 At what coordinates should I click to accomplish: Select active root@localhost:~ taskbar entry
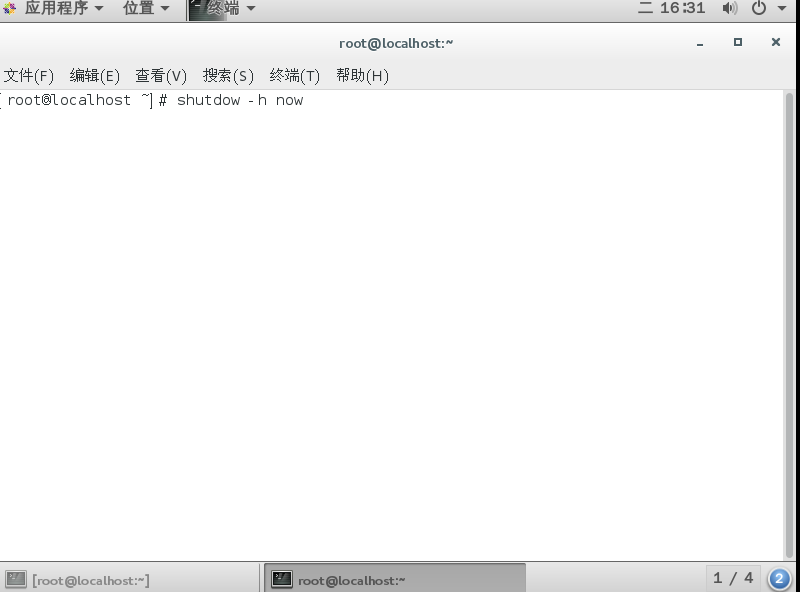pos(395,579)
